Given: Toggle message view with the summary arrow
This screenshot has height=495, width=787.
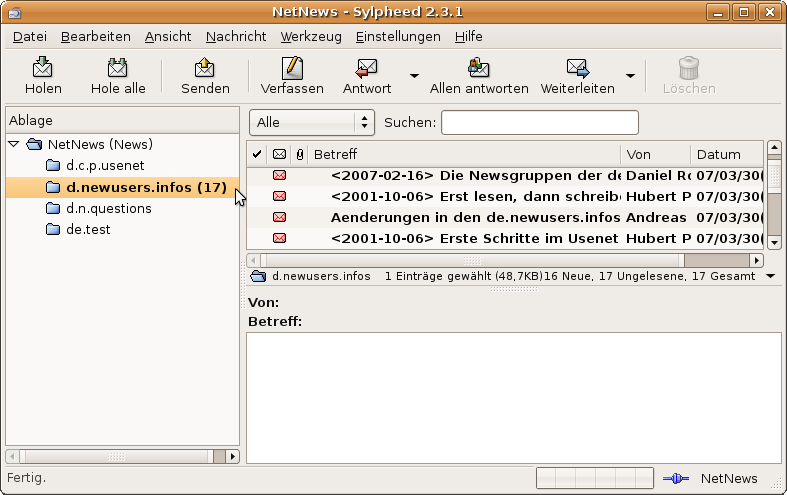Looking at the screenshot, I should point(770,276).
